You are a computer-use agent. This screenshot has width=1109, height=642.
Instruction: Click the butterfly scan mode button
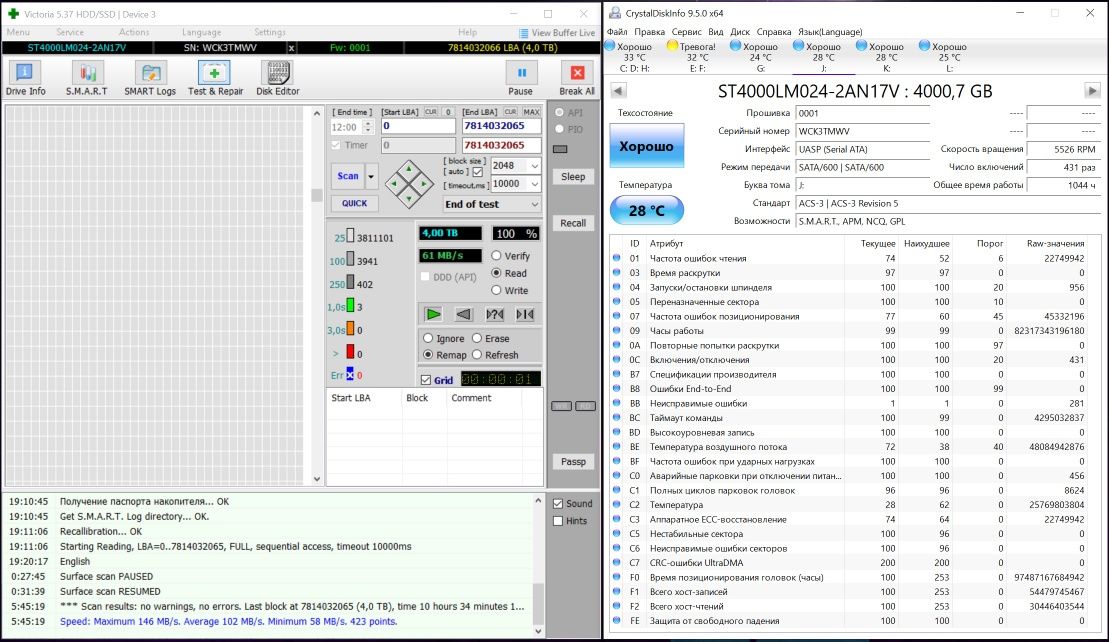(525, 314)
